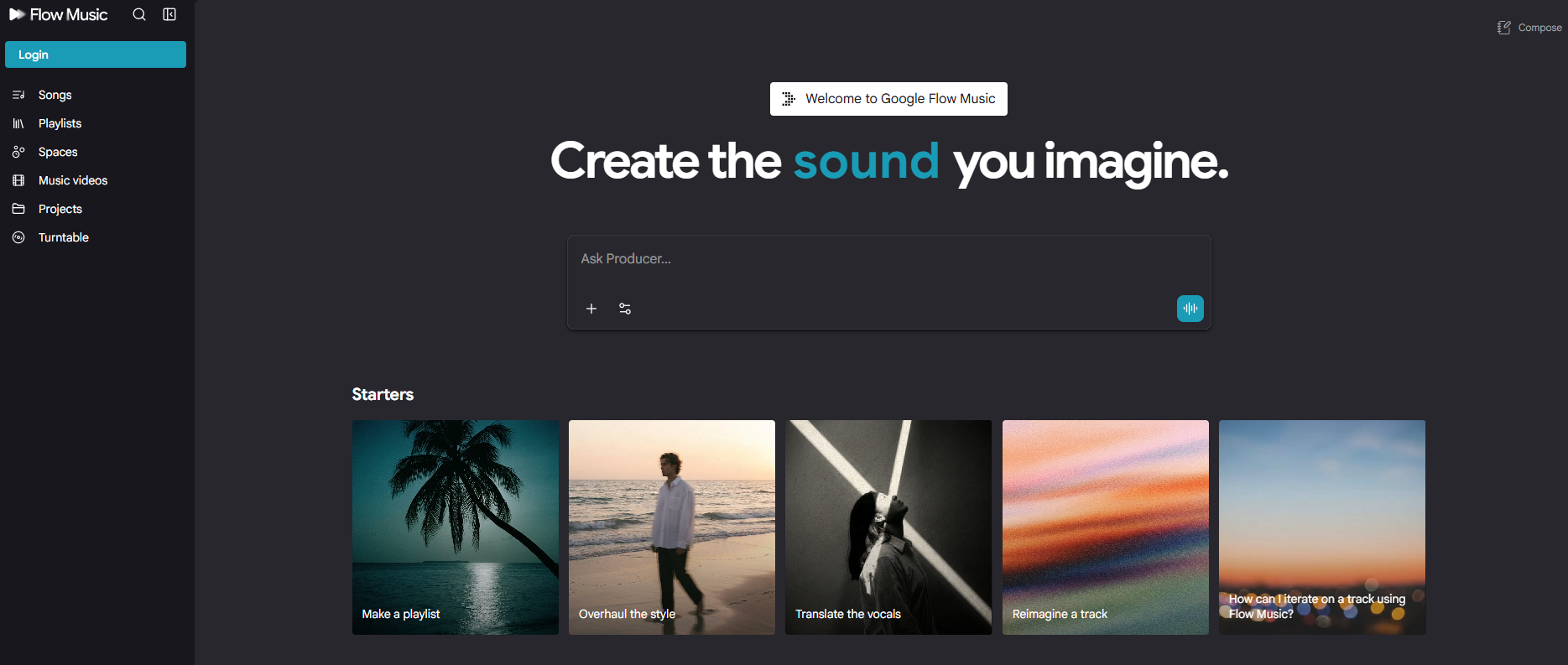The image size is (1568, 665).
Task: Open the Make a playlist starter card
Action: pos(456,527)
